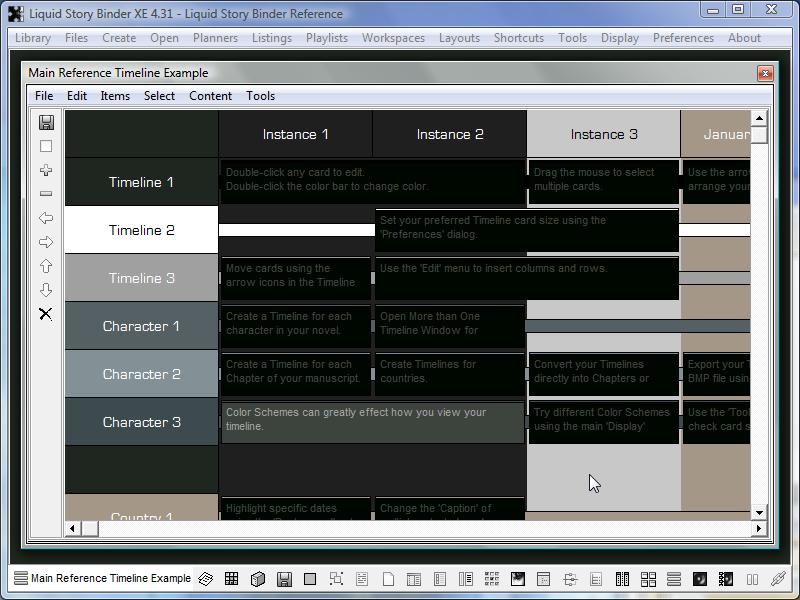Click the plus icon to add an item
This screenshot has width=800, height=600.
(46, 170)
